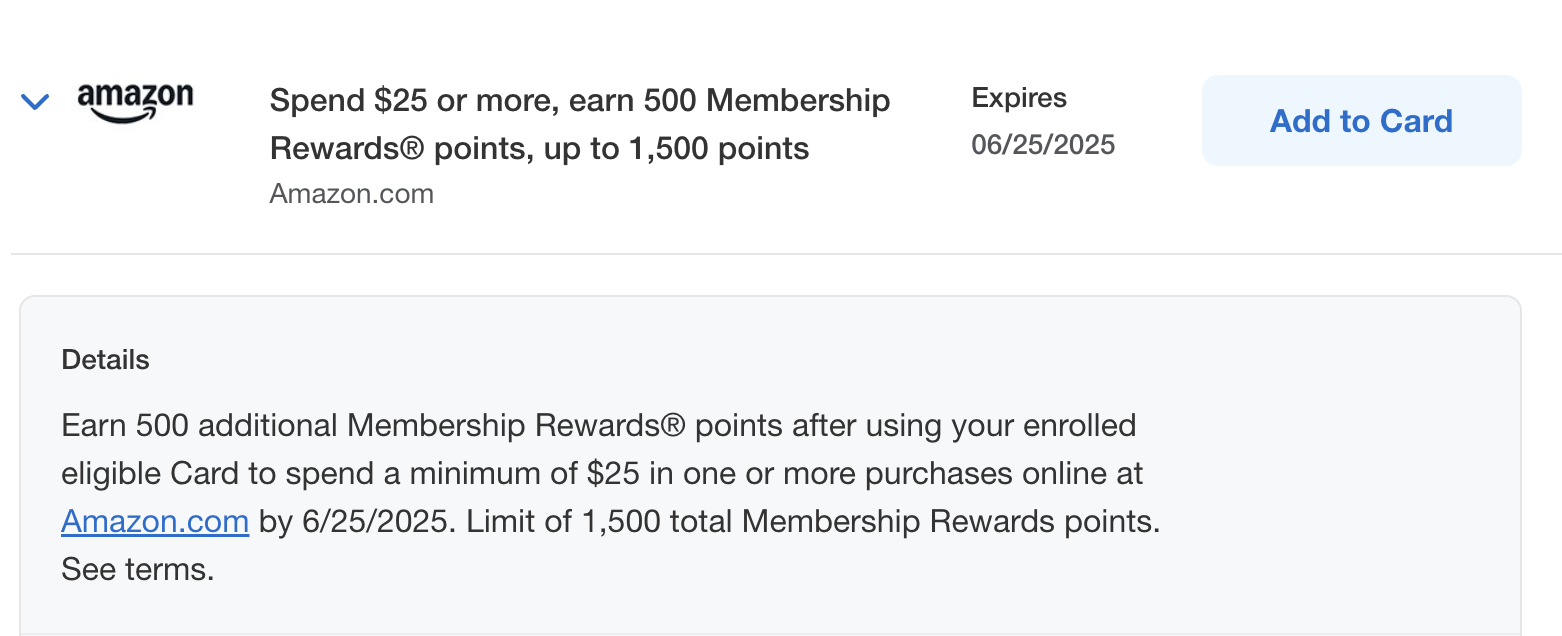Click the Limit of 1,500 total sentence
This screenshot has width=1562, height=636.
coord(810,522)
